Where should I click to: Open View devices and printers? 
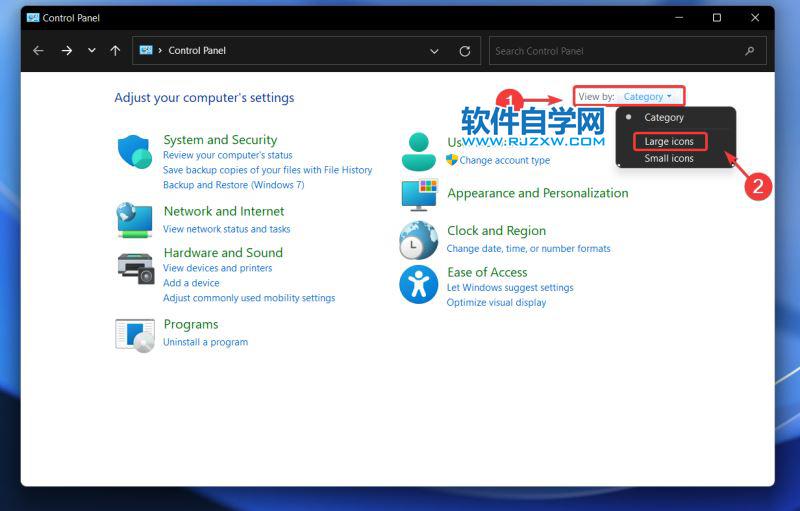click(217, 268)
